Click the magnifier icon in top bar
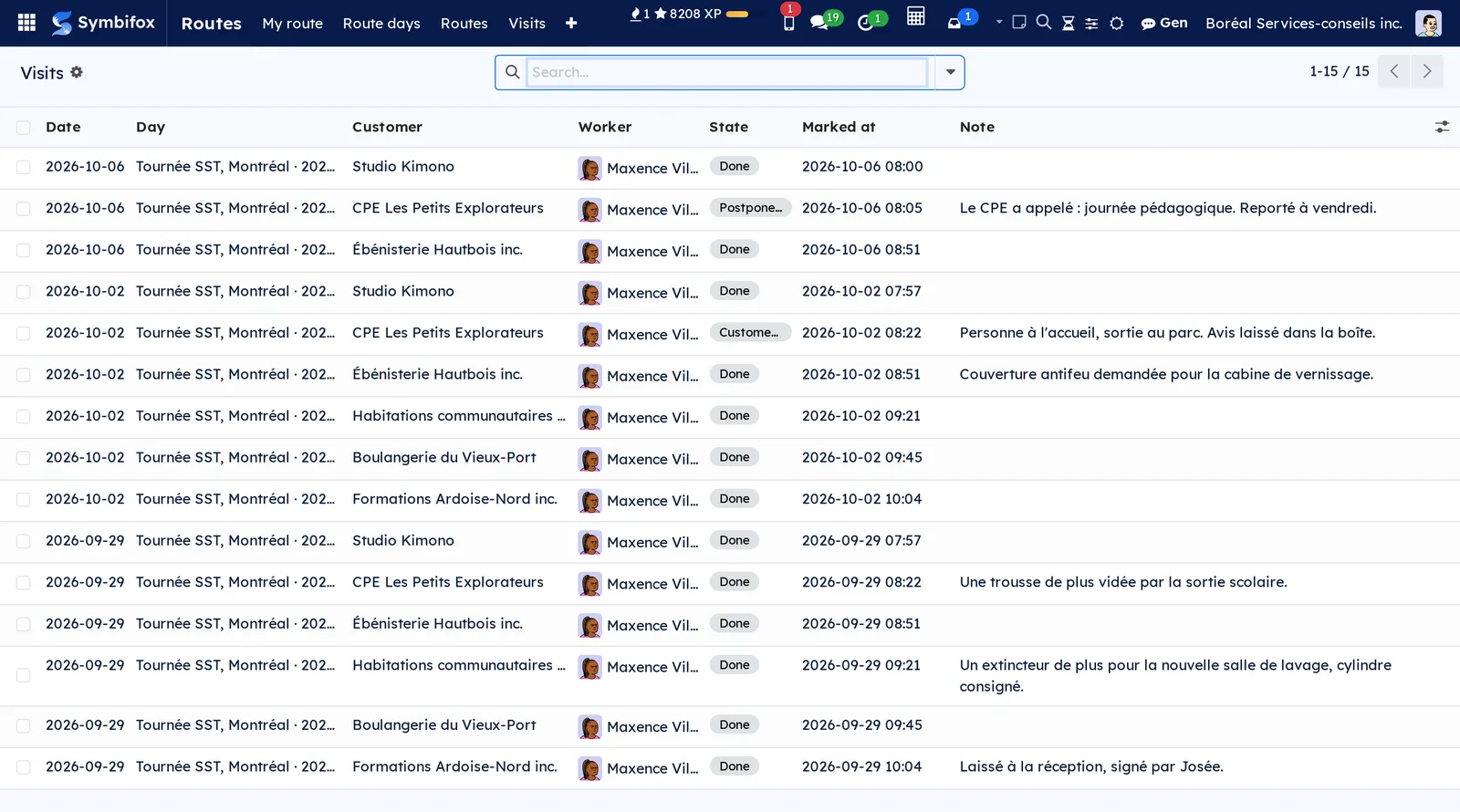Image resolution: width=1460 pixels, height=812 pixels. [1044, 22]
